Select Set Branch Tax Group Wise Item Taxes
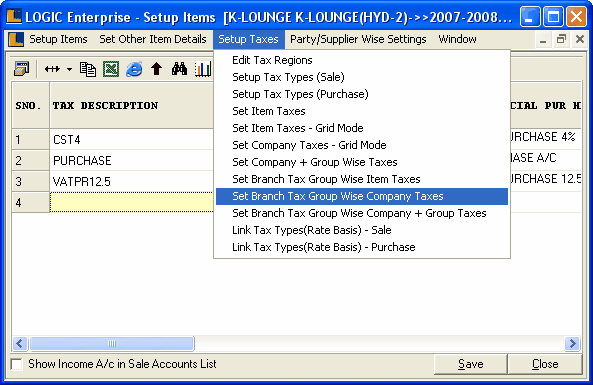The width and height of the screenshot is (593, 385). (362, 179)
